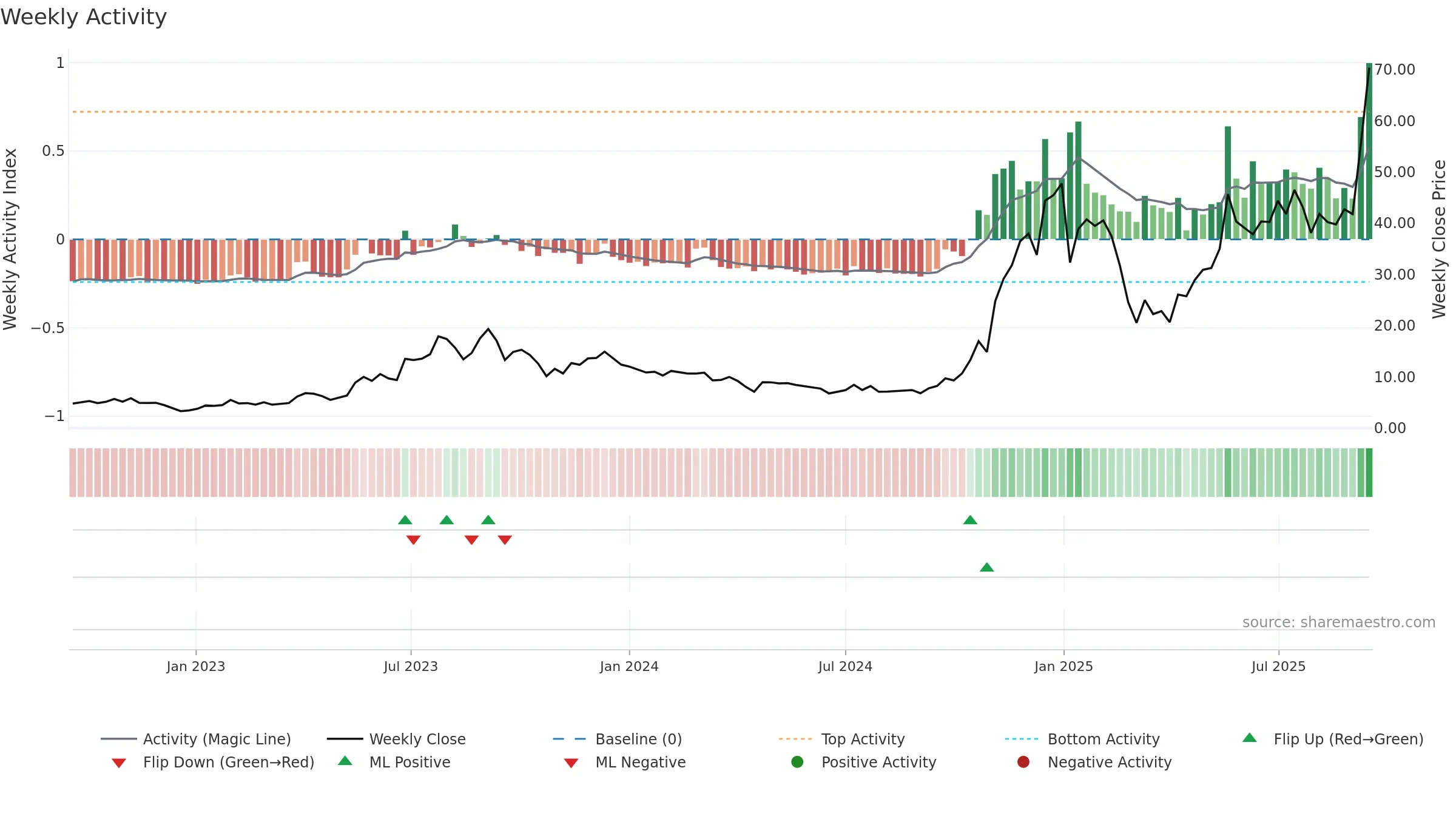Click the Positive Activity green circle icon
Viewport: 1456px width, 819px height.
pyautogui.click(x=797, y=762)
